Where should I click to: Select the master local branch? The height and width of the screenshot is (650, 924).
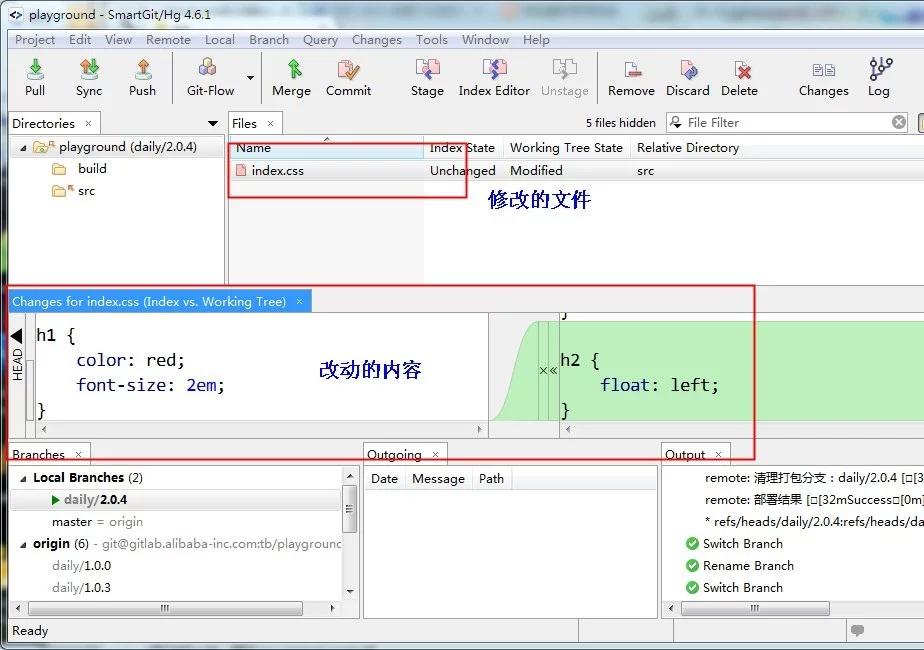pos(71,522)
